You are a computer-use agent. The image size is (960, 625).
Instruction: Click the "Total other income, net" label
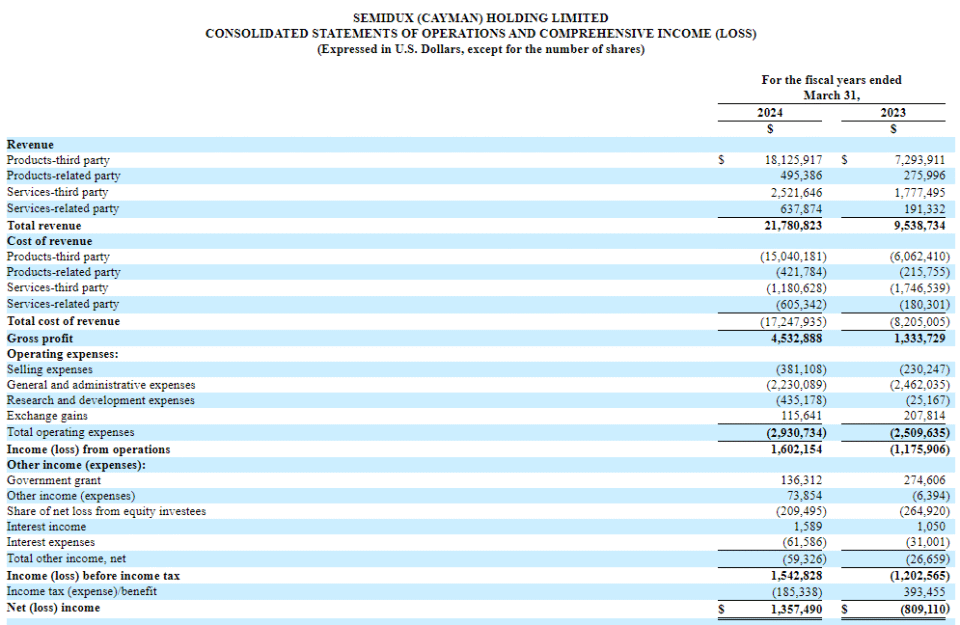pos(66,559)
